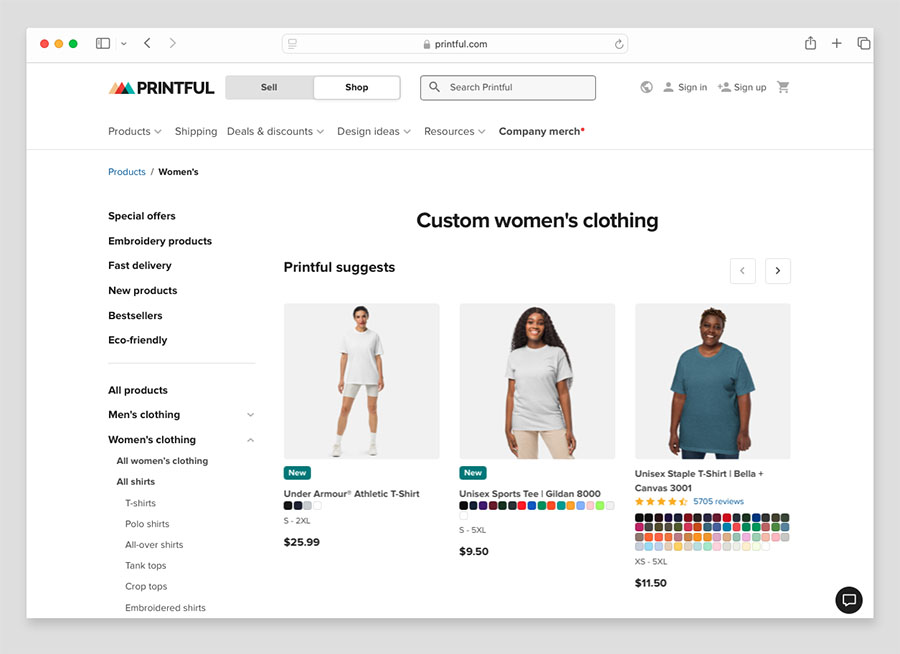This screenshot has width=900, height=654.
Task: Select Polo shirts subcategory
Action: pos(147,524)
